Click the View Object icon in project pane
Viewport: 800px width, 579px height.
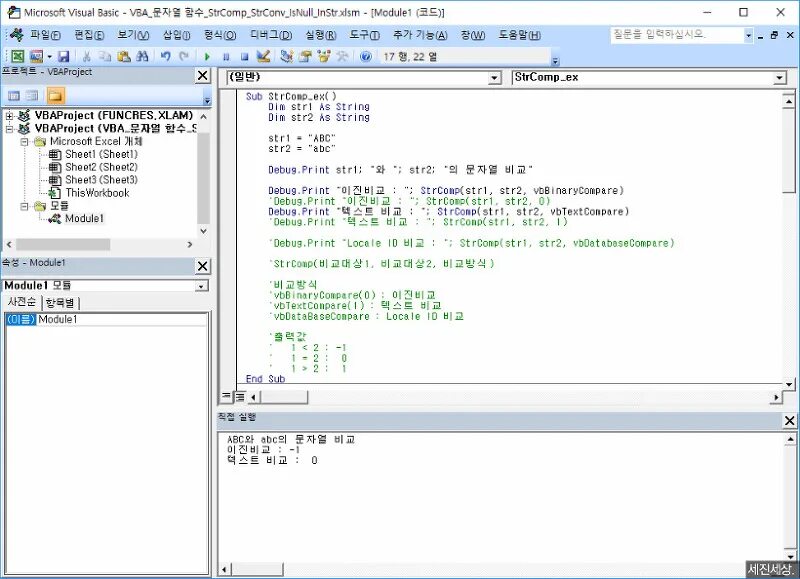[x=32, y=95]
